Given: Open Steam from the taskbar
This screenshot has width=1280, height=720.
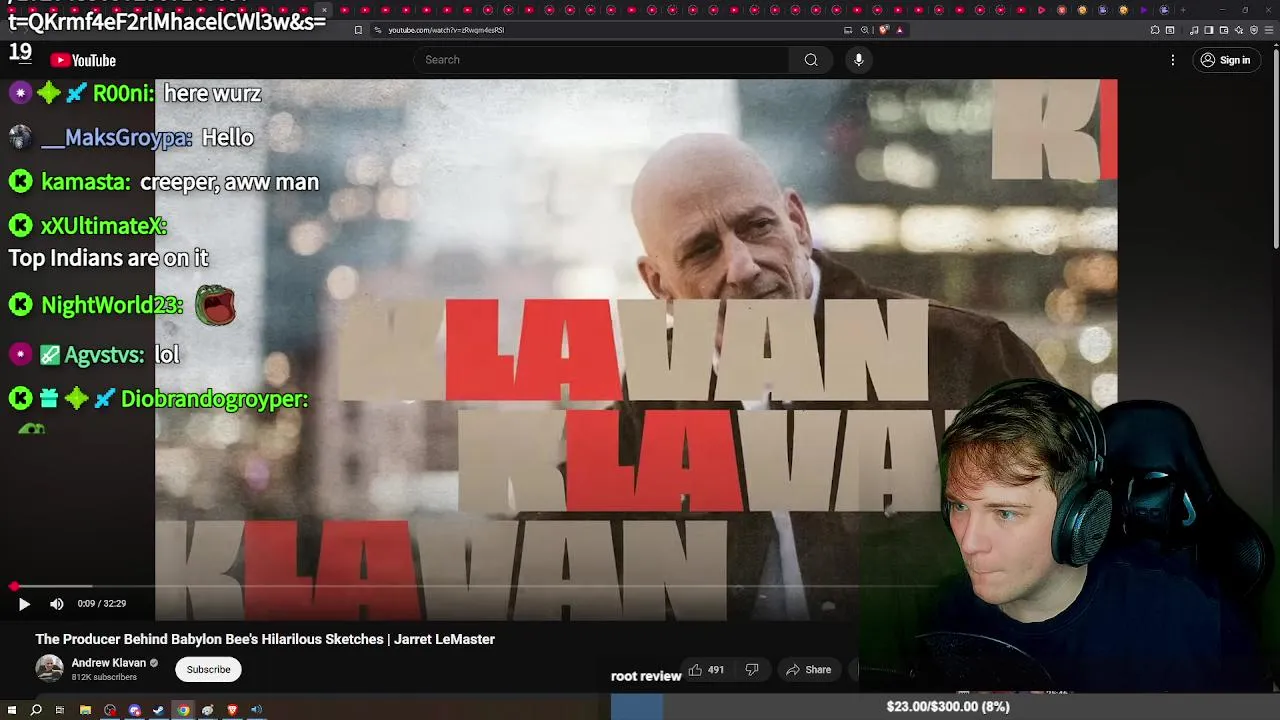Looking at the screenshot, I should point(158,710).
